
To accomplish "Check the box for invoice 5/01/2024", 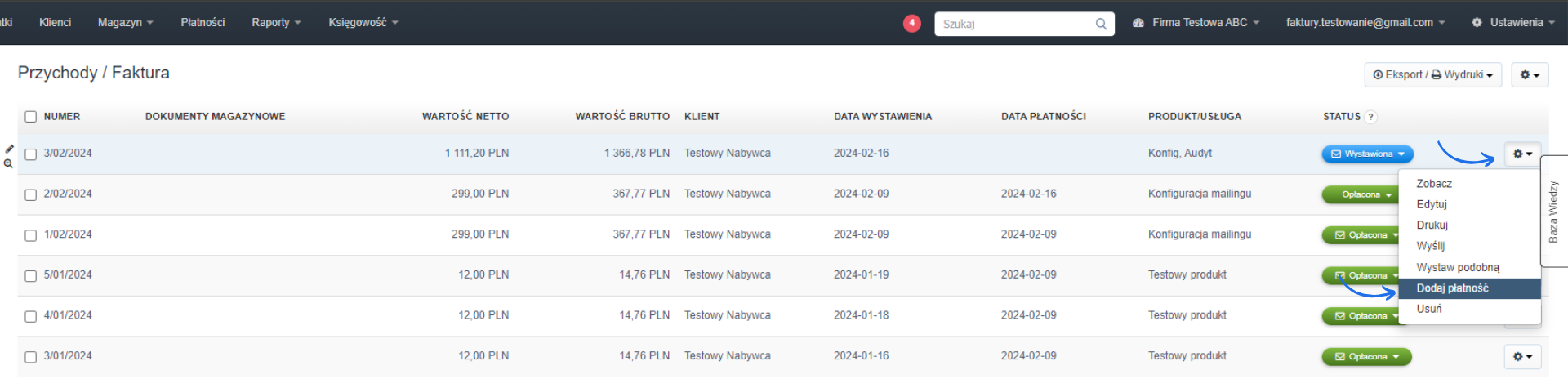I will pos(31,276).
